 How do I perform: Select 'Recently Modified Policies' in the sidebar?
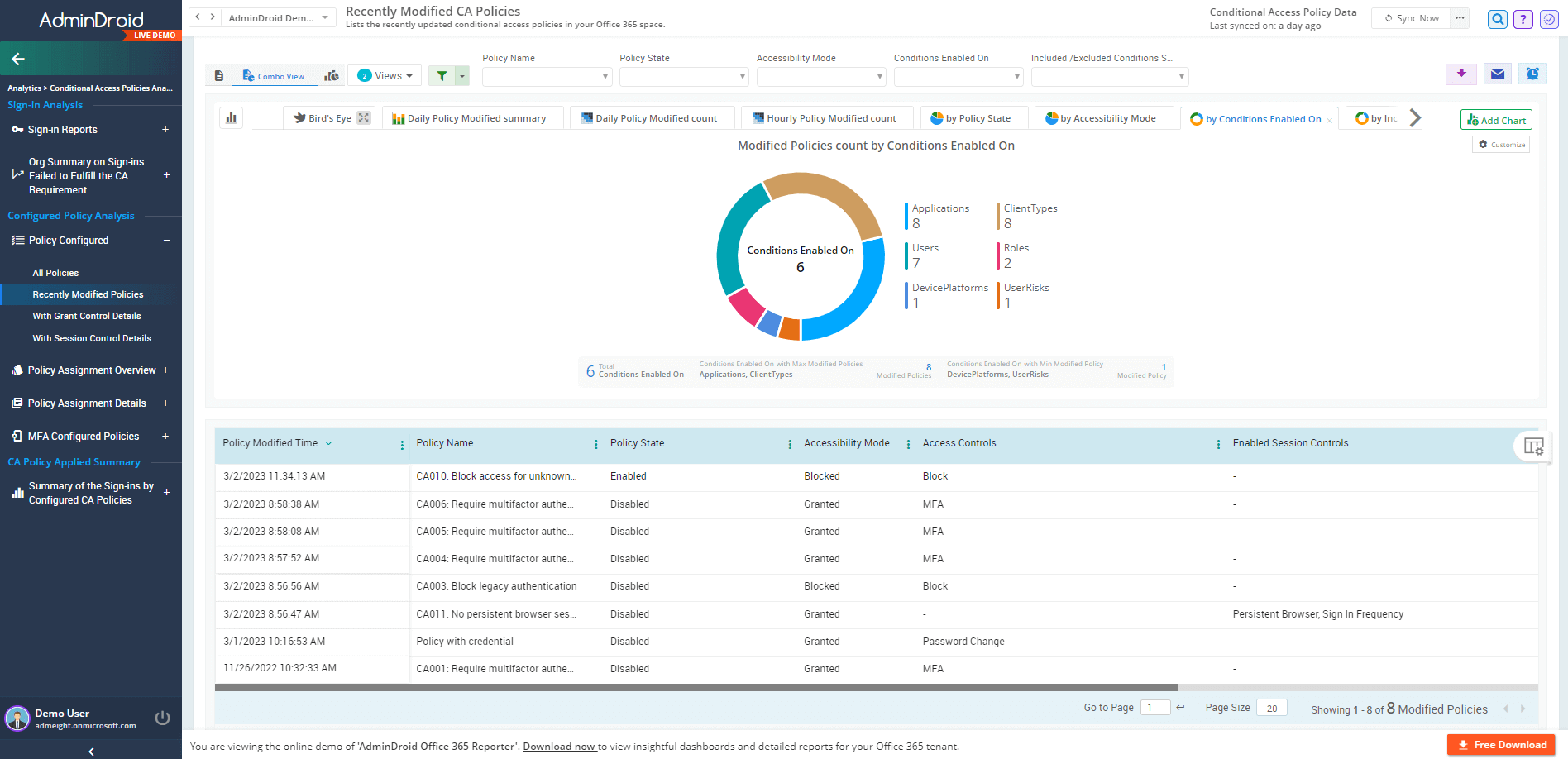[87, 294]
